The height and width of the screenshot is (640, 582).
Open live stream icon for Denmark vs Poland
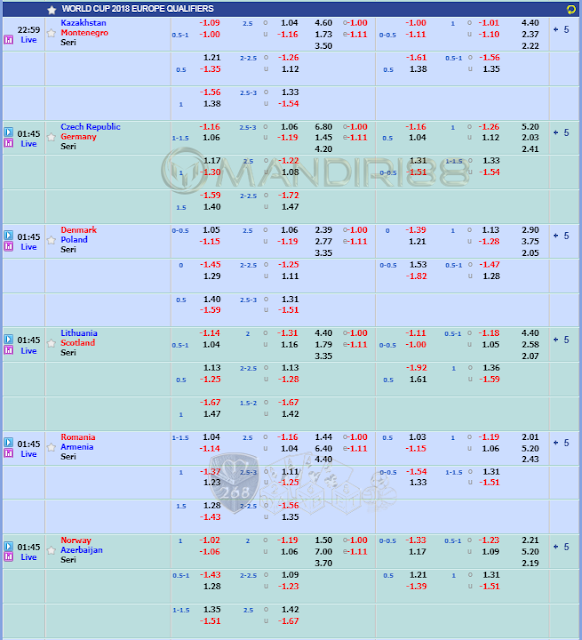[x=9, y=236]
